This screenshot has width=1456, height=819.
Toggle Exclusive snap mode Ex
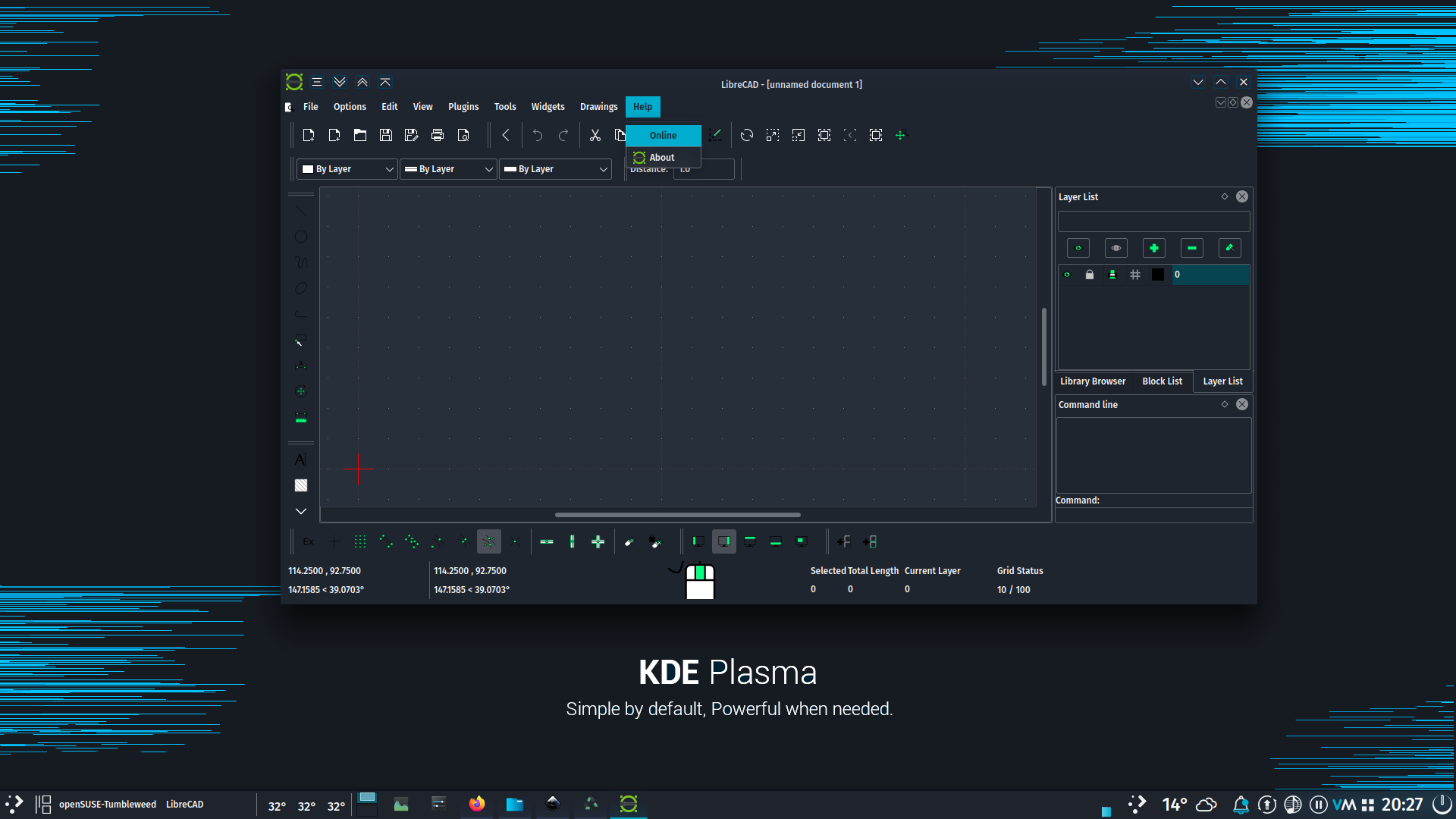coord(309,541)
